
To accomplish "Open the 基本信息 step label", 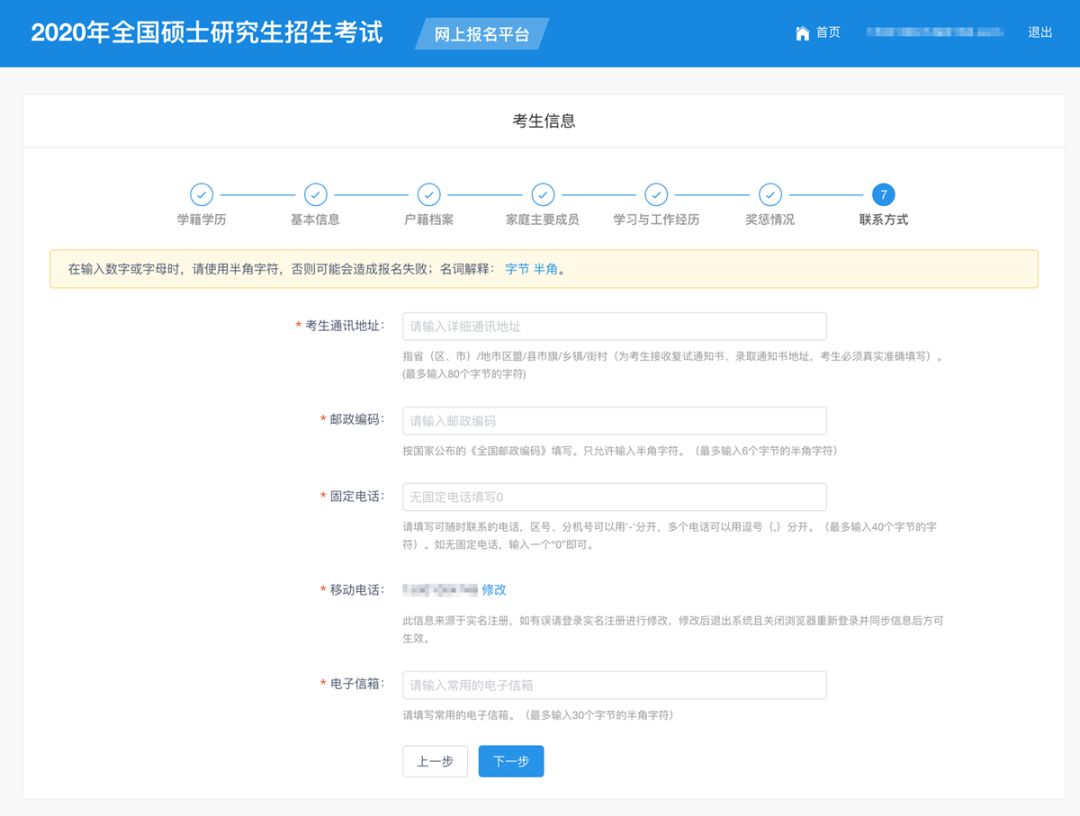I will (x=316, y=219).
